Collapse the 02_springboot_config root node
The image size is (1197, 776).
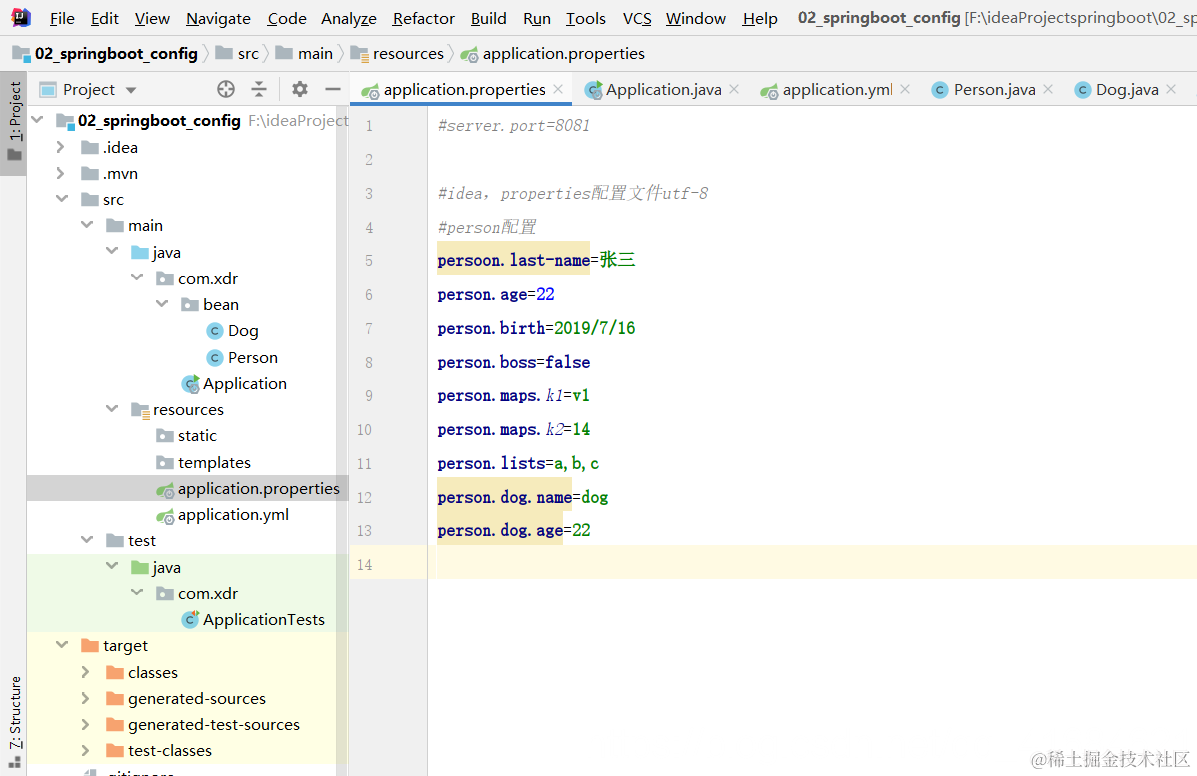pyautogui.click(x=37, y=120)
